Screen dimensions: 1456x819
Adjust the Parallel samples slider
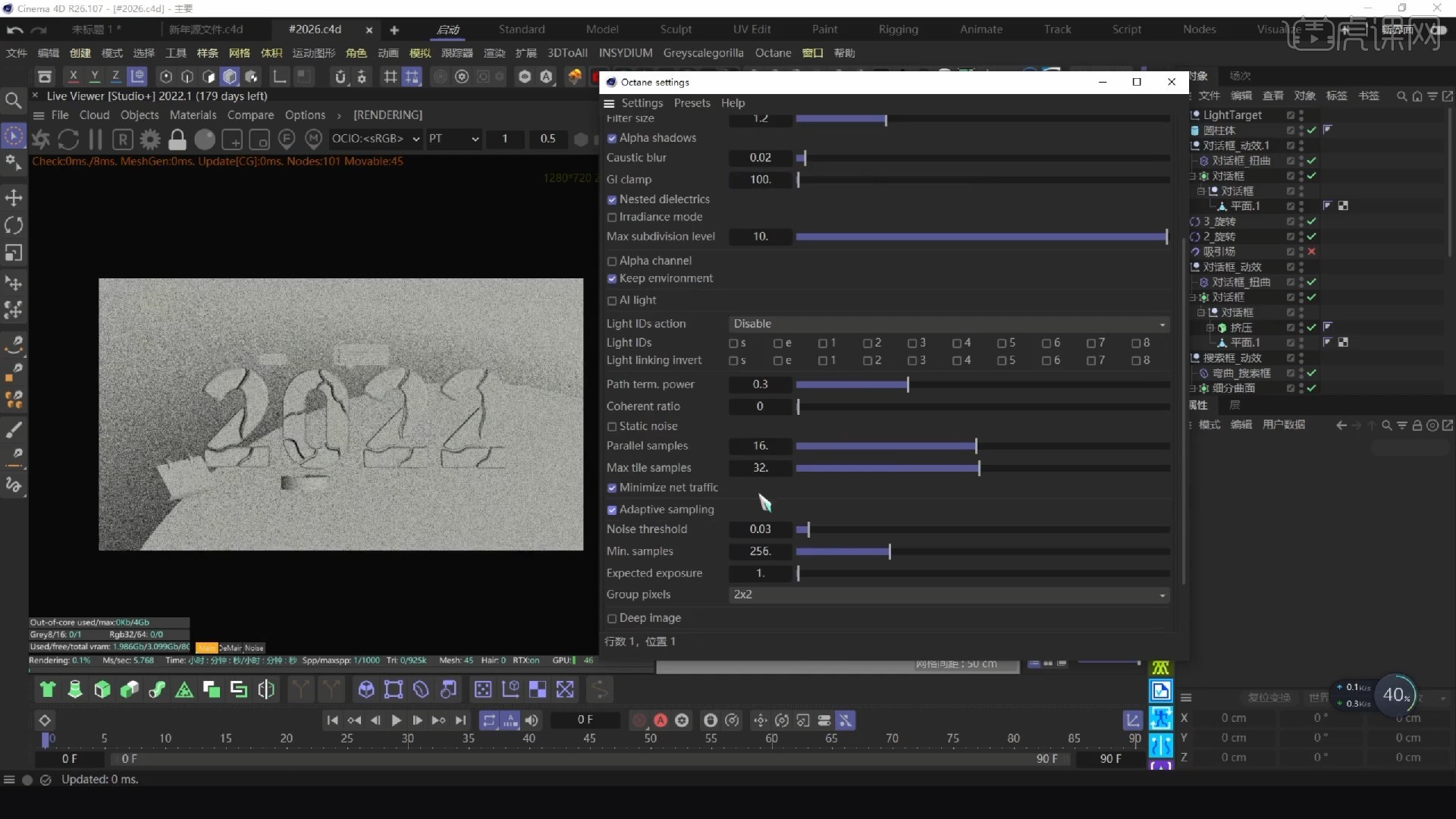[982, 447]
